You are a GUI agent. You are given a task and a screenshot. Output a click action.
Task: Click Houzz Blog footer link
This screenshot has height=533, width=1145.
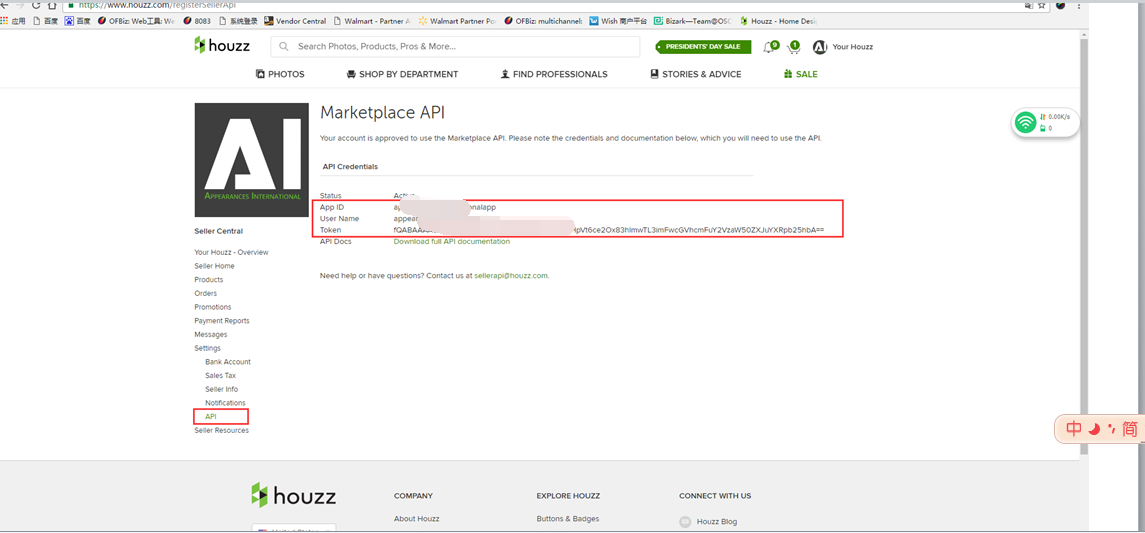point(717,522)
